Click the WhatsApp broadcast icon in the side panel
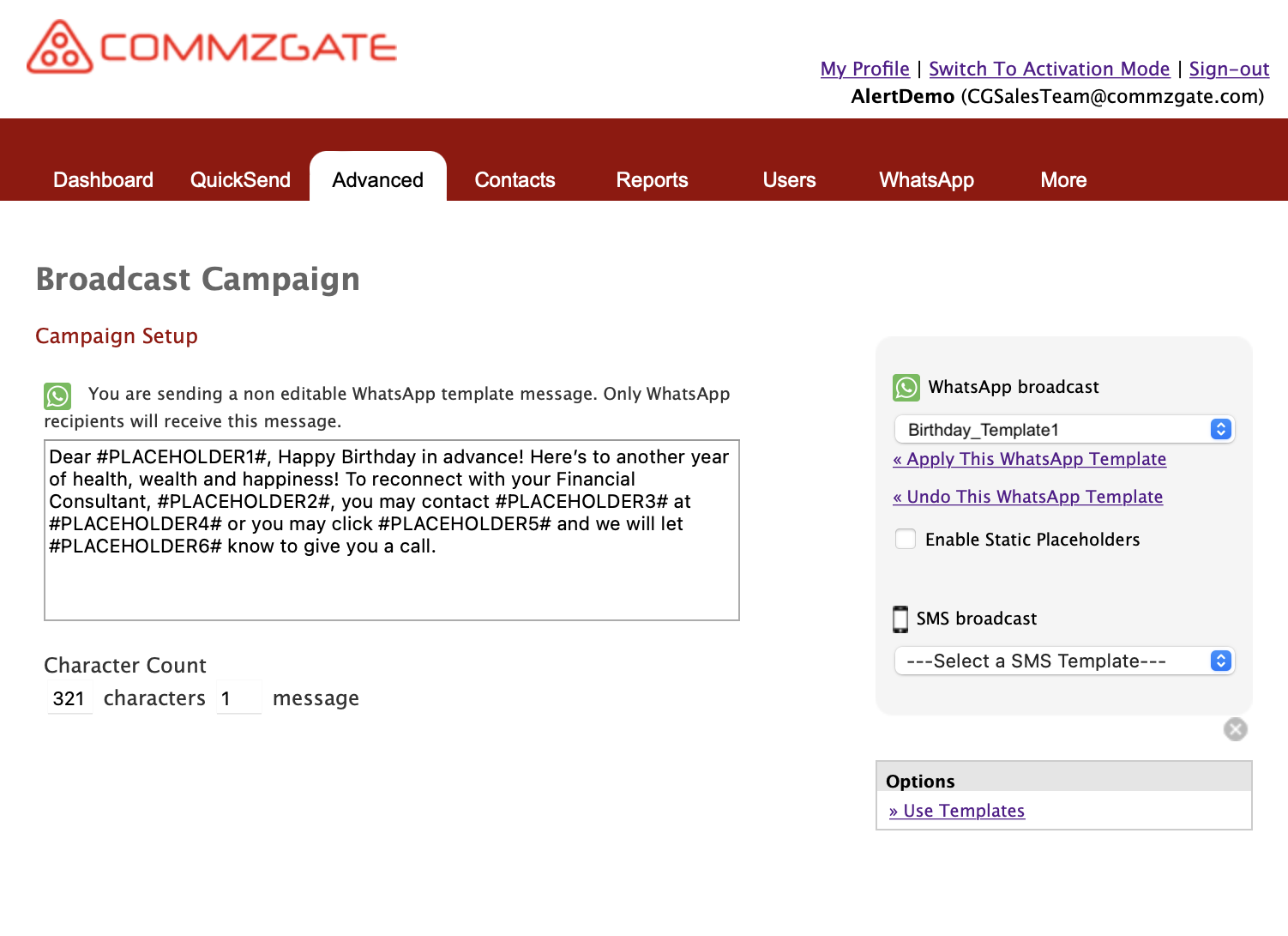Viewport: 1288px width, 936px height. [906, 388]
